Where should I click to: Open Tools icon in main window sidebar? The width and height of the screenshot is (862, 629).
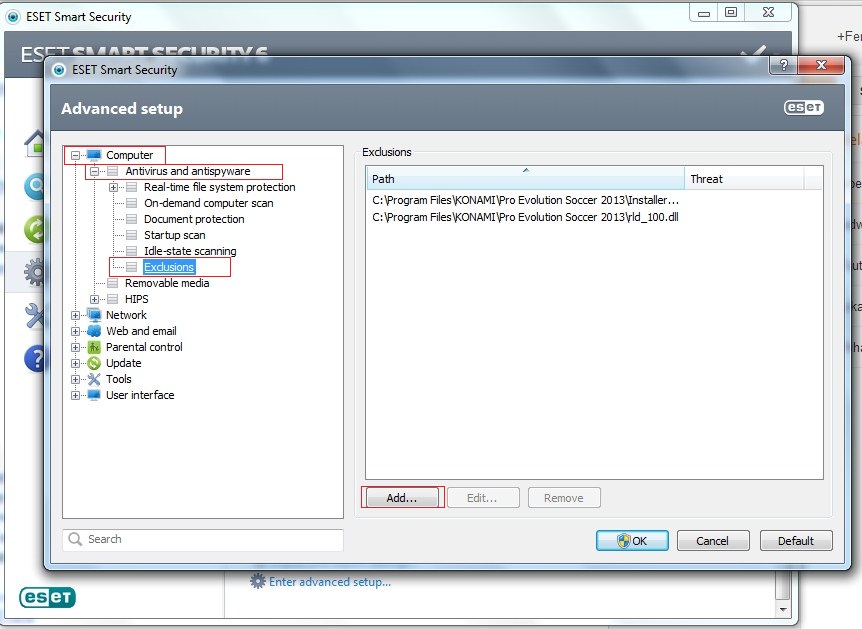coord(34,316)
